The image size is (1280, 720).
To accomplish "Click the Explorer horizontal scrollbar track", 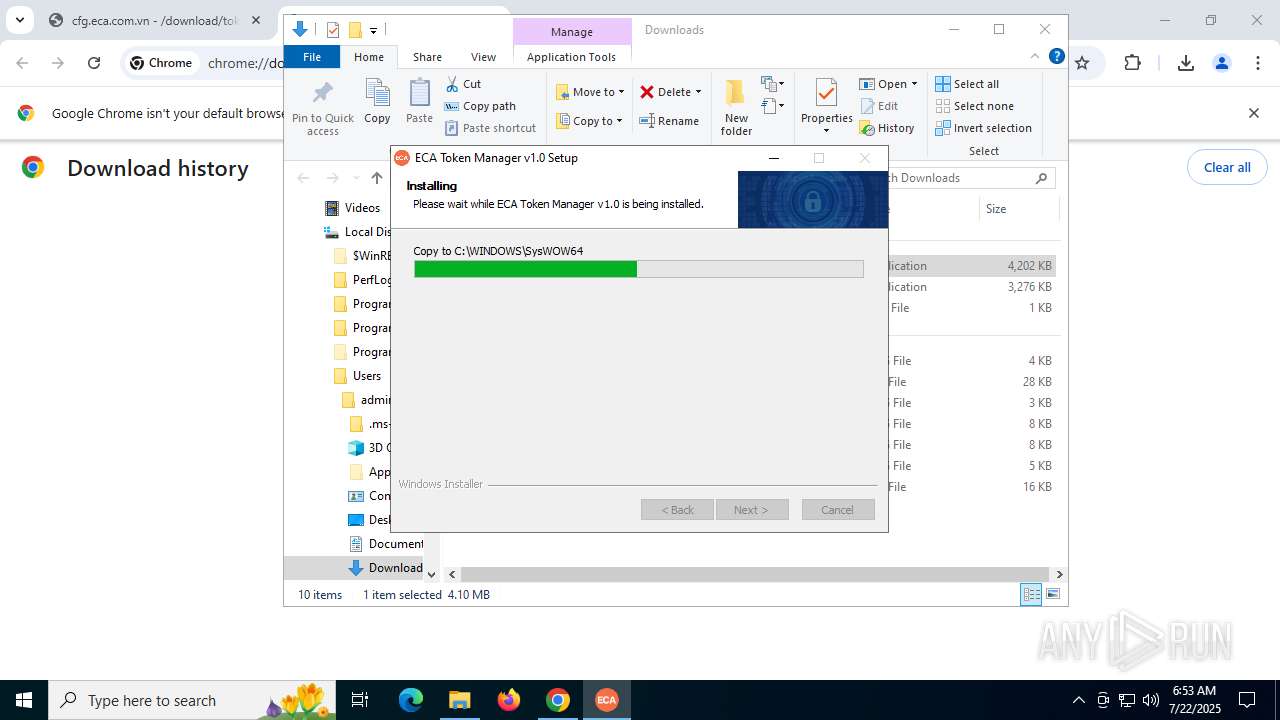I will (756, 574).
